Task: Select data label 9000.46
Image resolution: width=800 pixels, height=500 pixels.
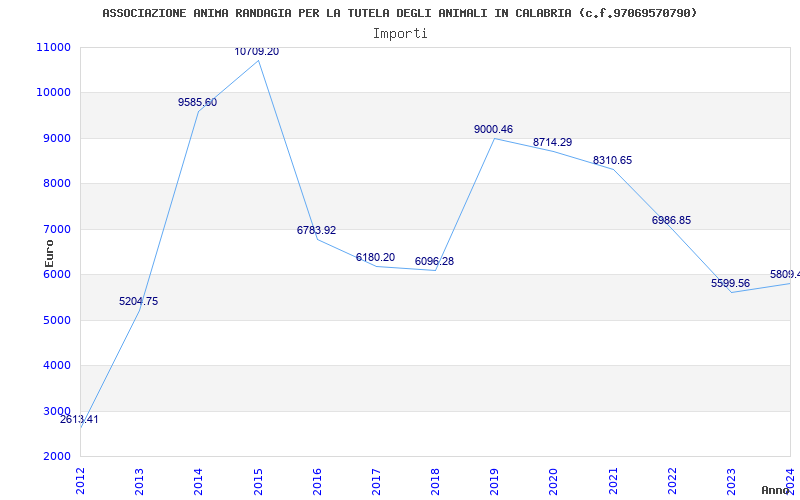Action: (x=493, y=130)
